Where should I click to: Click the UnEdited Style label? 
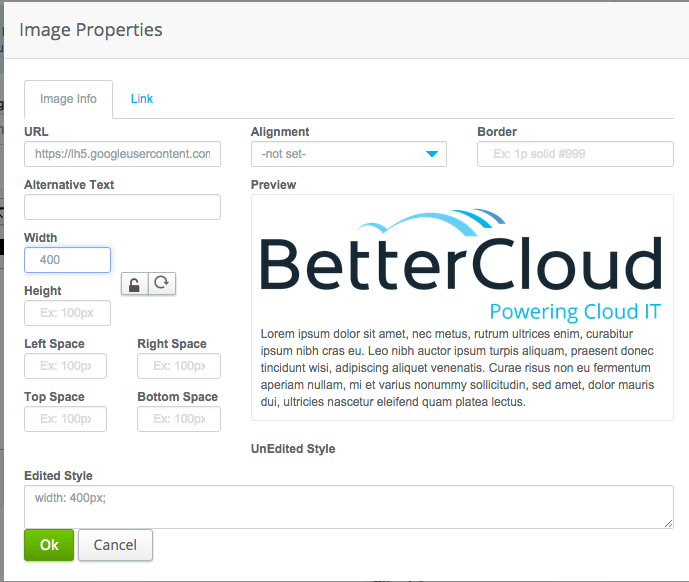293,449
